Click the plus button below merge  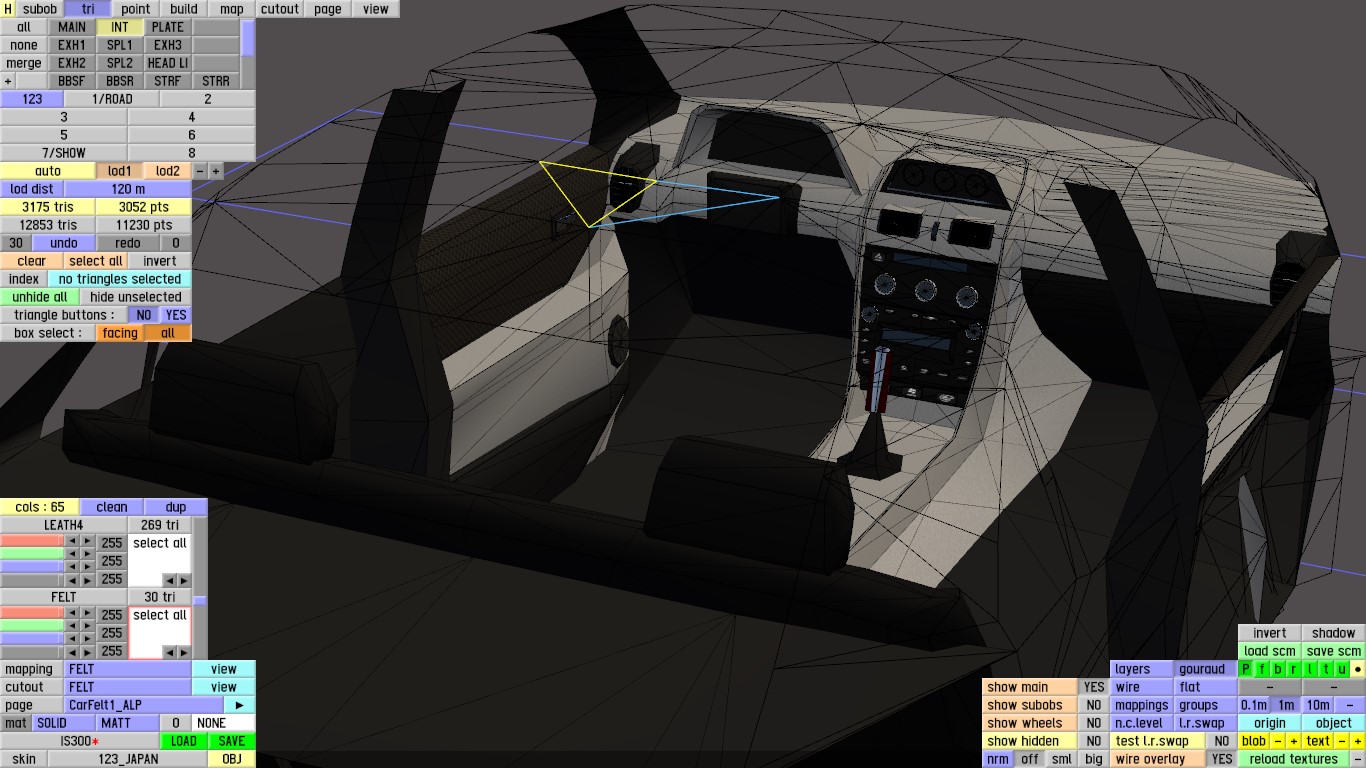pyautogui.click(x=8, y=81)
